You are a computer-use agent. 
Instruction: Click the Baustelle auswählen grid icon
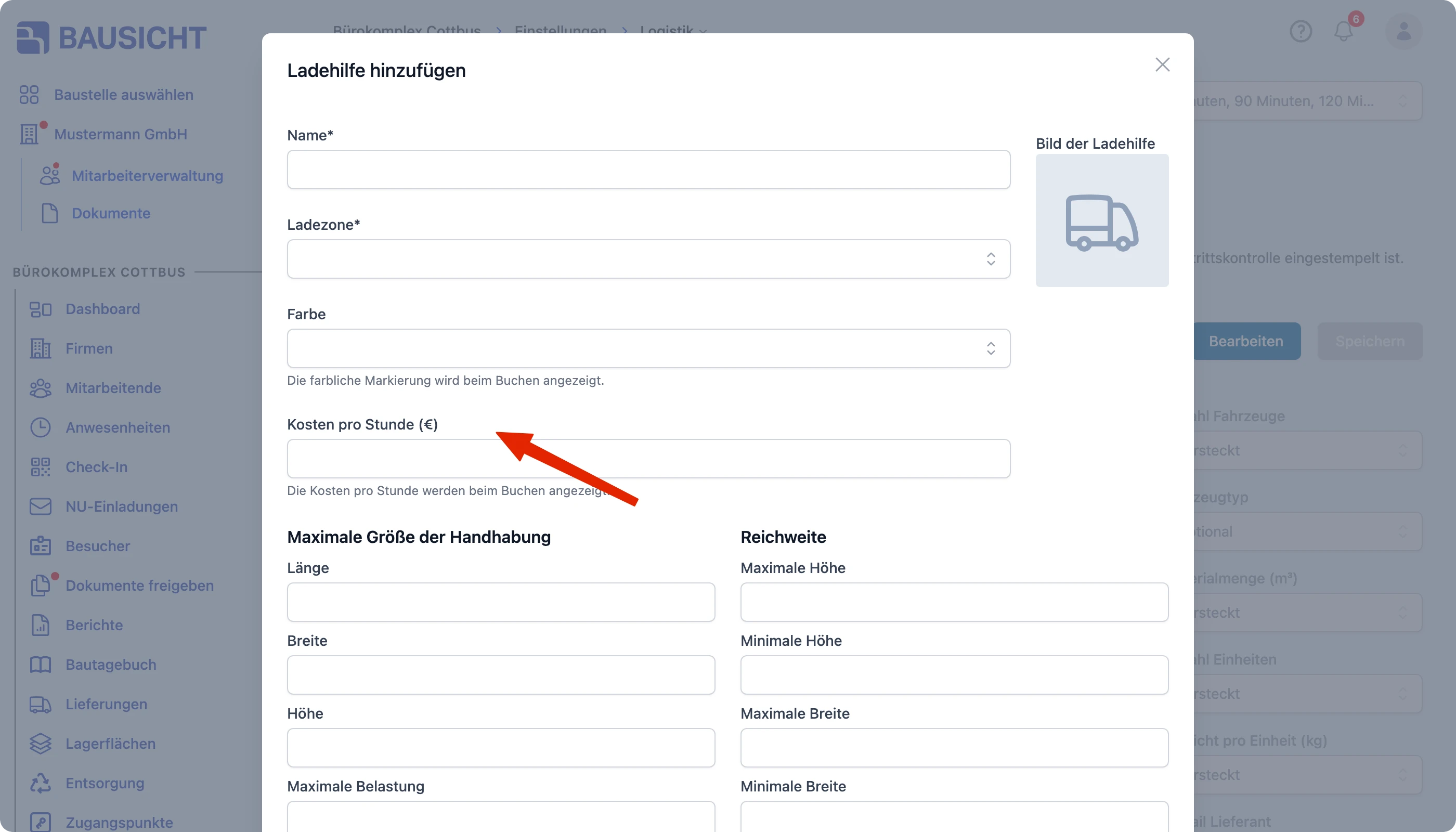29,95
